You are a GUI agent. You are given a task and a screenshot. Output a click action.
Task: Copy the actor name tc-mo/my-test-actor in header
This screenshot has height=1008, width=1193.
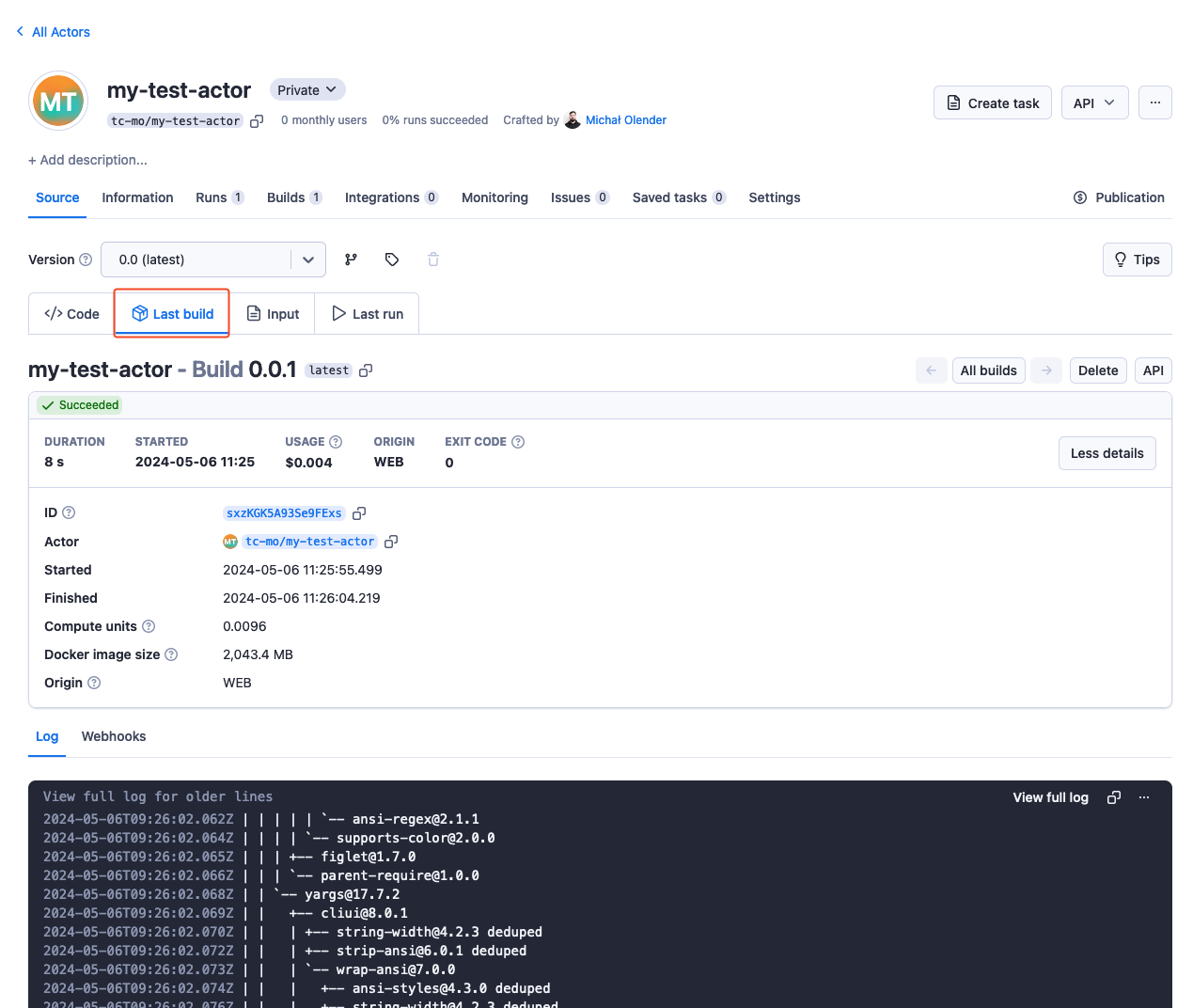pyautogui.click(x=257, y=121)
